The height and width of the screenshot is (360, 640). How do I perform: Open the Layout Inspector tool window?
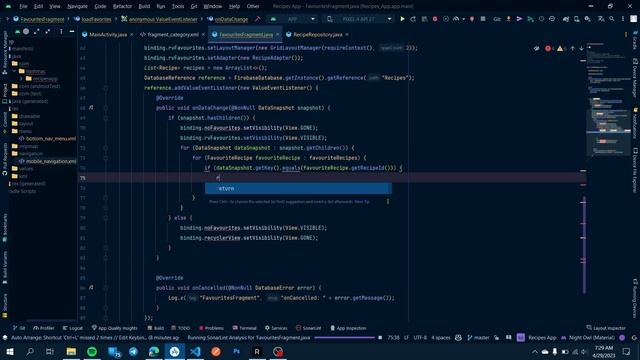pyautogui.click(x=606, y=328)
